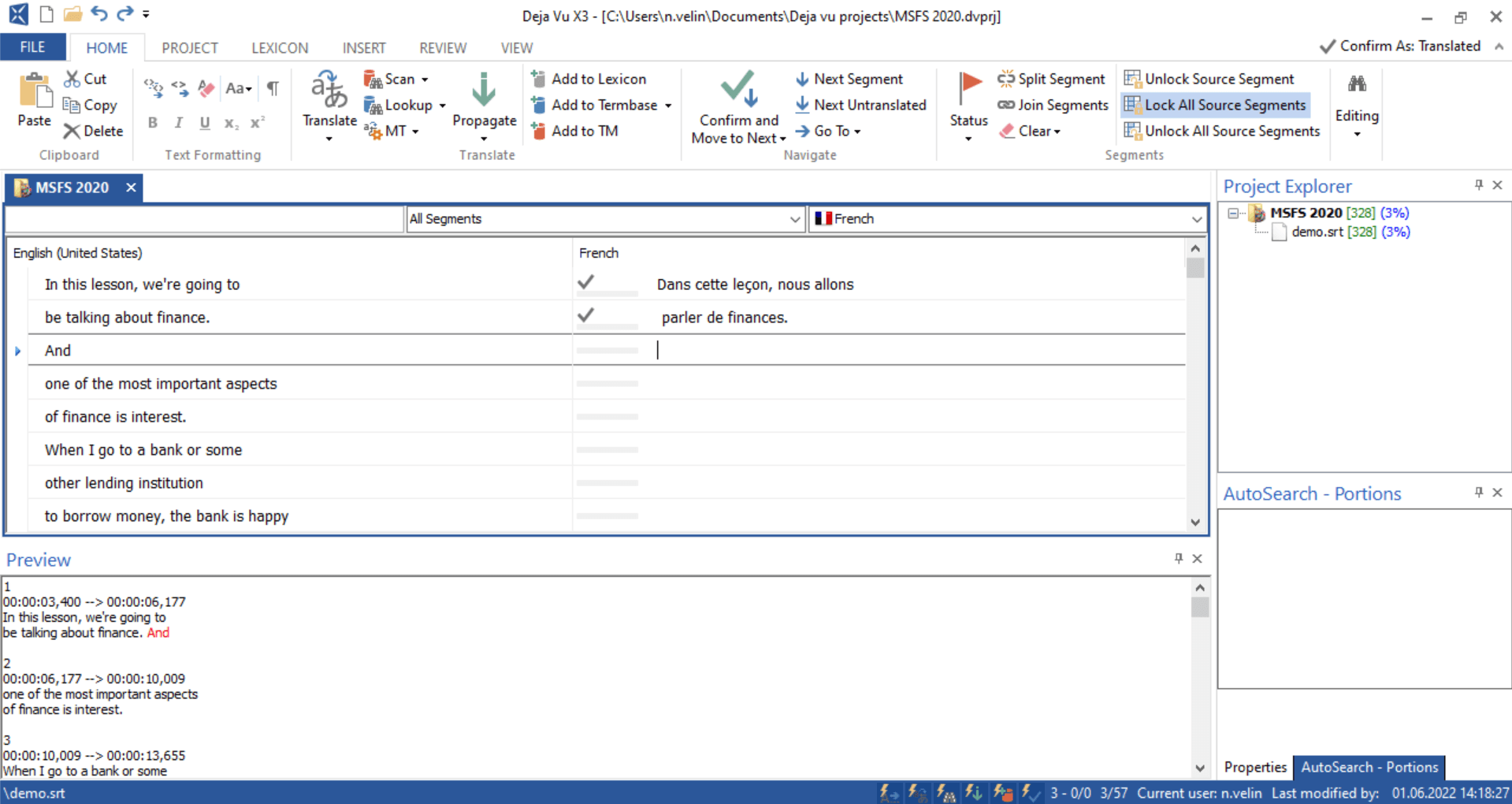Click Split Segment
This screenshot has height=804, width=1512.
click(x=1051, y=79)
